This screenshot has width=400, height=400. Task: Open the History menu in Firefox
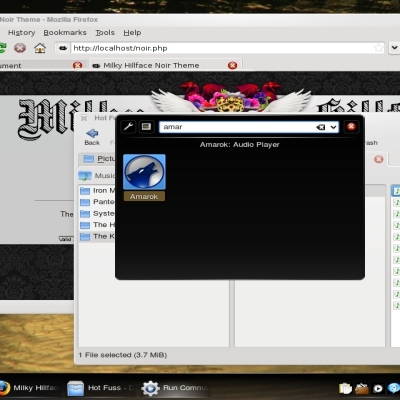pos(21,33)
